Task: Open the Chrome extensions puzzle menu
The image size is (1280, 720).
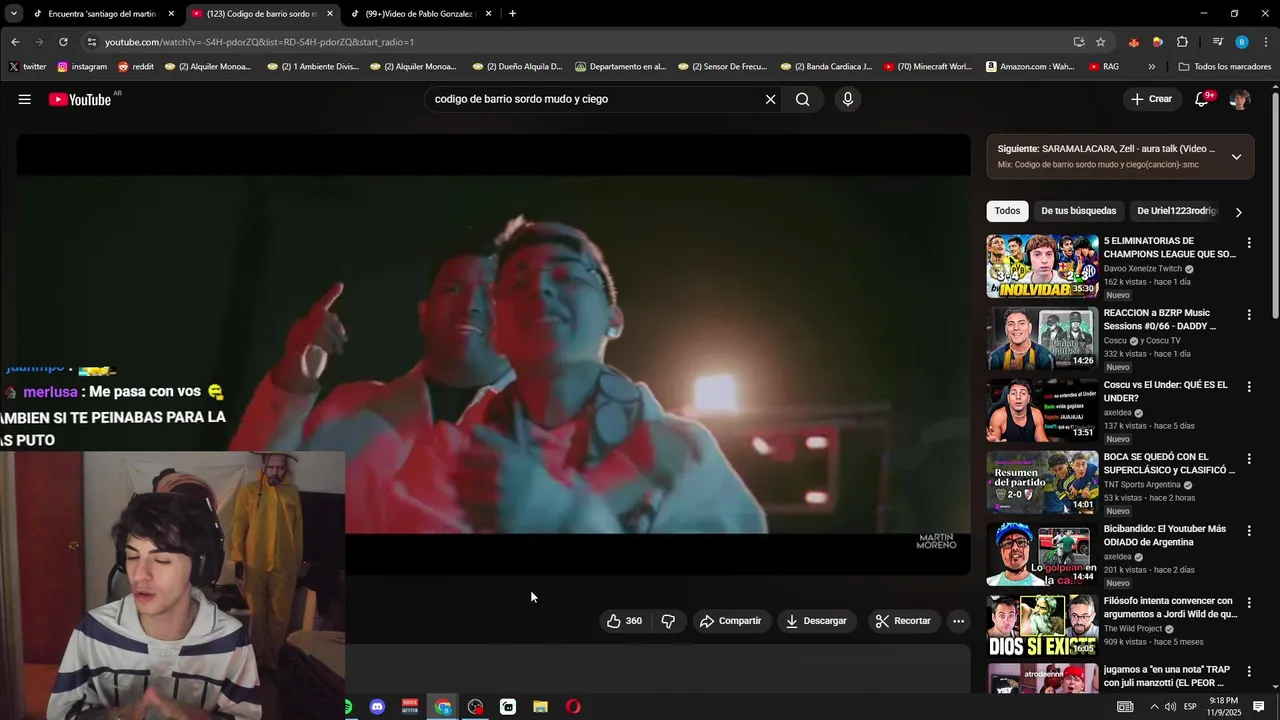Action: pos(1182,42)
